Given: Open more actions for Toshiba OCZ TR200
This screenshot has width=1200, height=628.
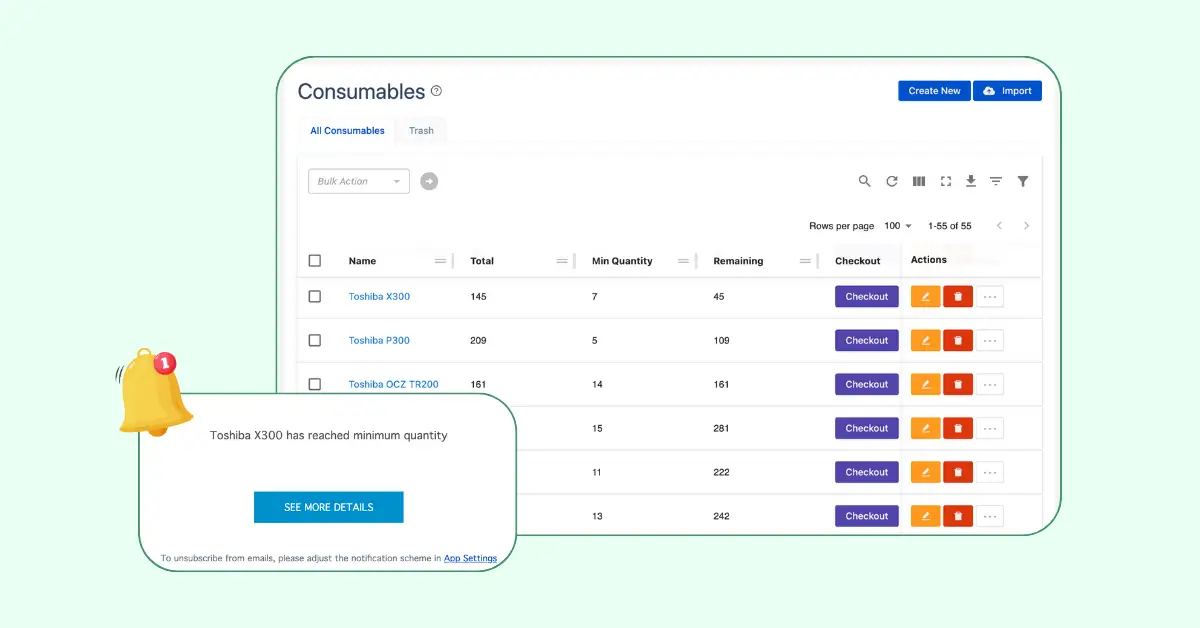Looking at the screenshot, I should tap(990, 384).
